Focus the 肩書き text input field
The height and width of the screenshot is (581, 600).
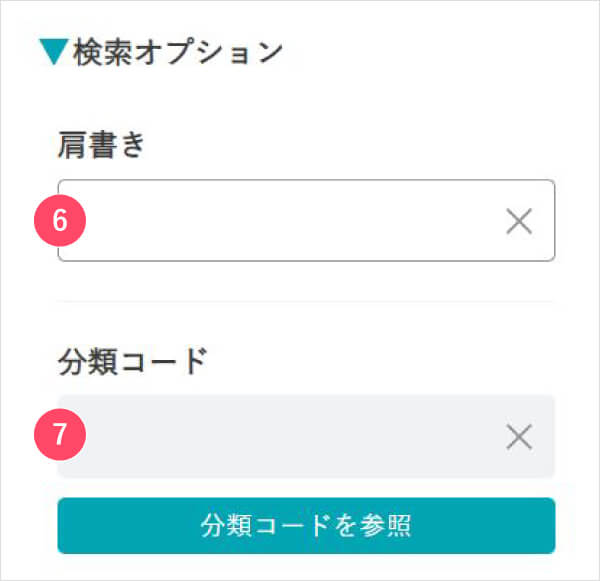click(306, 220)
